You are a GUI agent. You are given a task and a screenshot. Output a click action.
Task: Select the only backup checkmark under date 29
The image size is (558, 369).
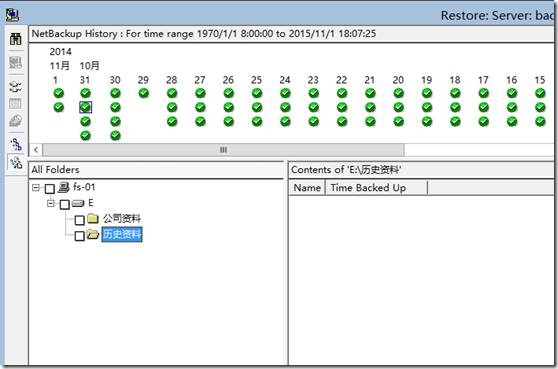[x=144, y=93]
